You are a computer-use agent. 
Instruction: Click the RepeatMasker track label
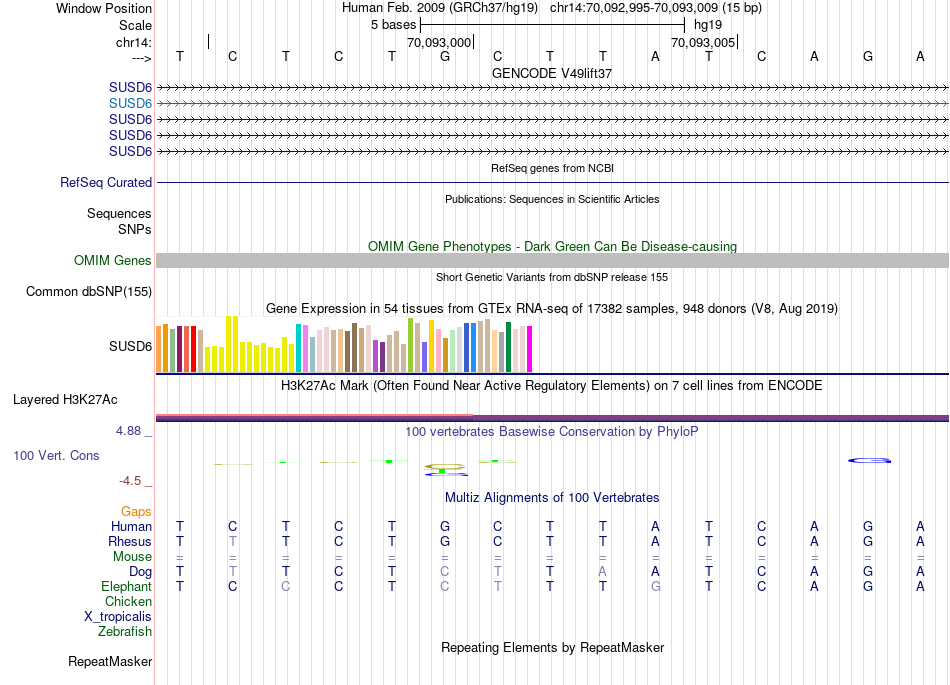pos(110,661)
